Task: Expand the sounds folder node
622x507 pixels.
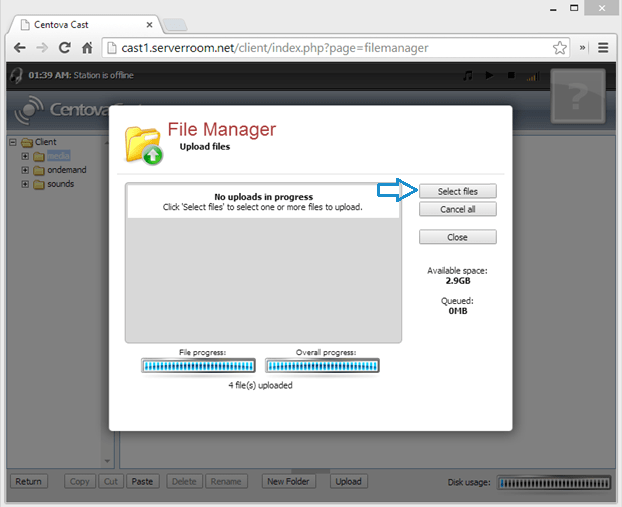Action: click(x=25, y=184)
